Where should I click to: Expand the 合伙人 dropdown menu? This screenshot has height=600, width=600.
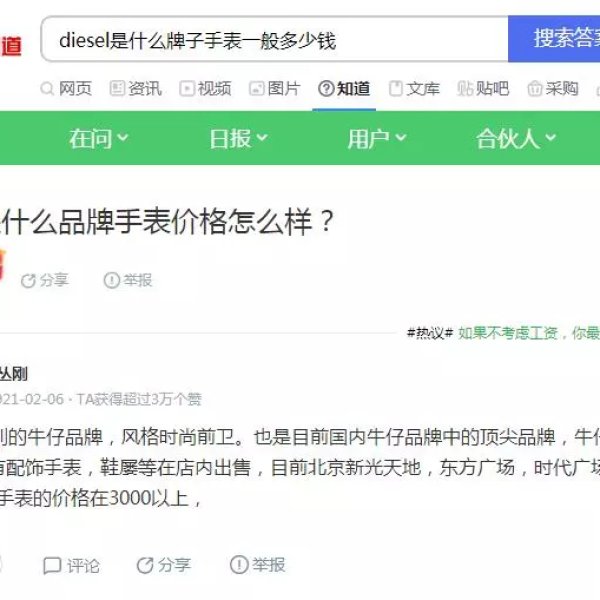pyautogui.click(x=516, y=138)
